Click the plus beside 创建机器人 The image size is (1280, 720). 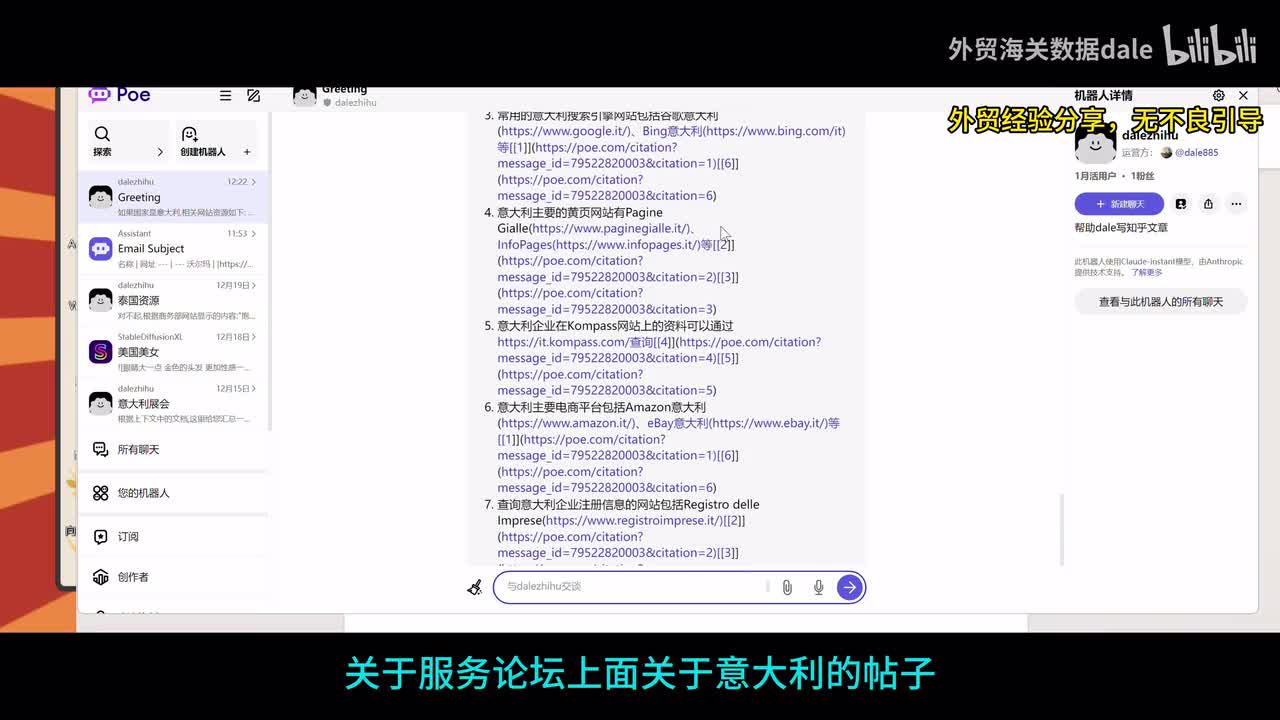click(247, 152)
